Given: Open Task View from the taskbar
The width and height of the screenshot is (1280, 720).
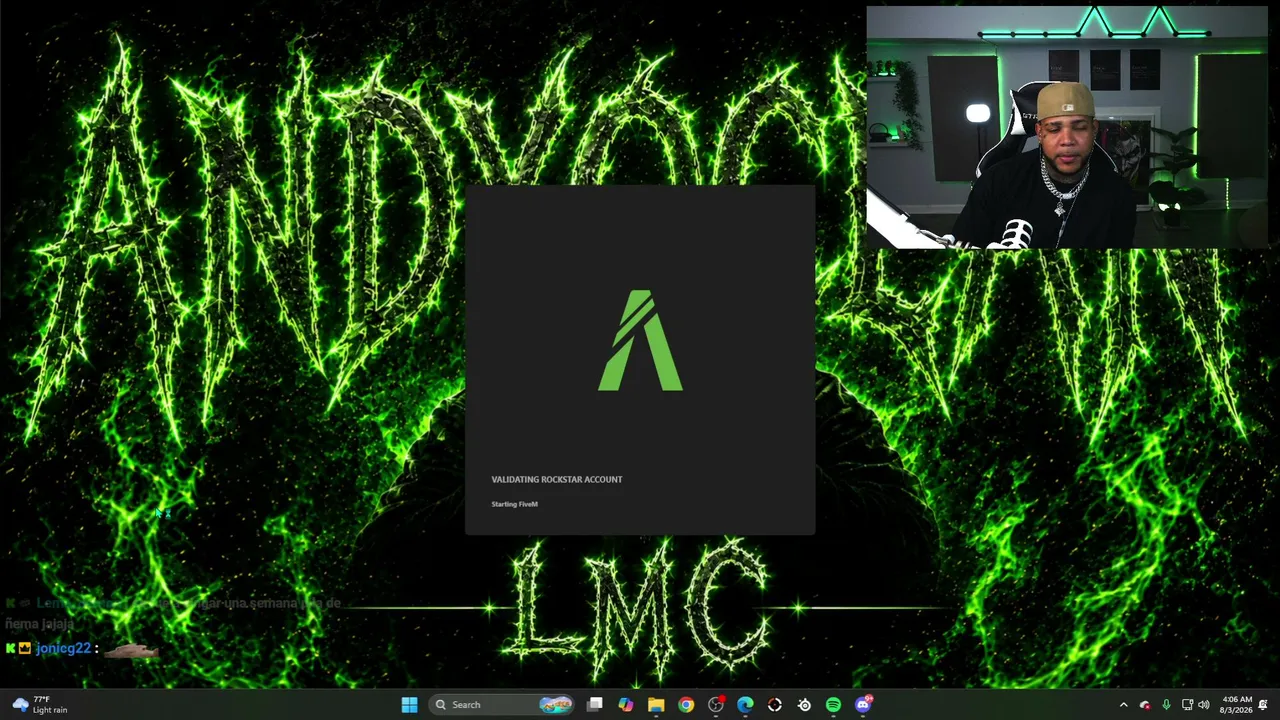Looking at the screenshot, I should pos(595,705).
